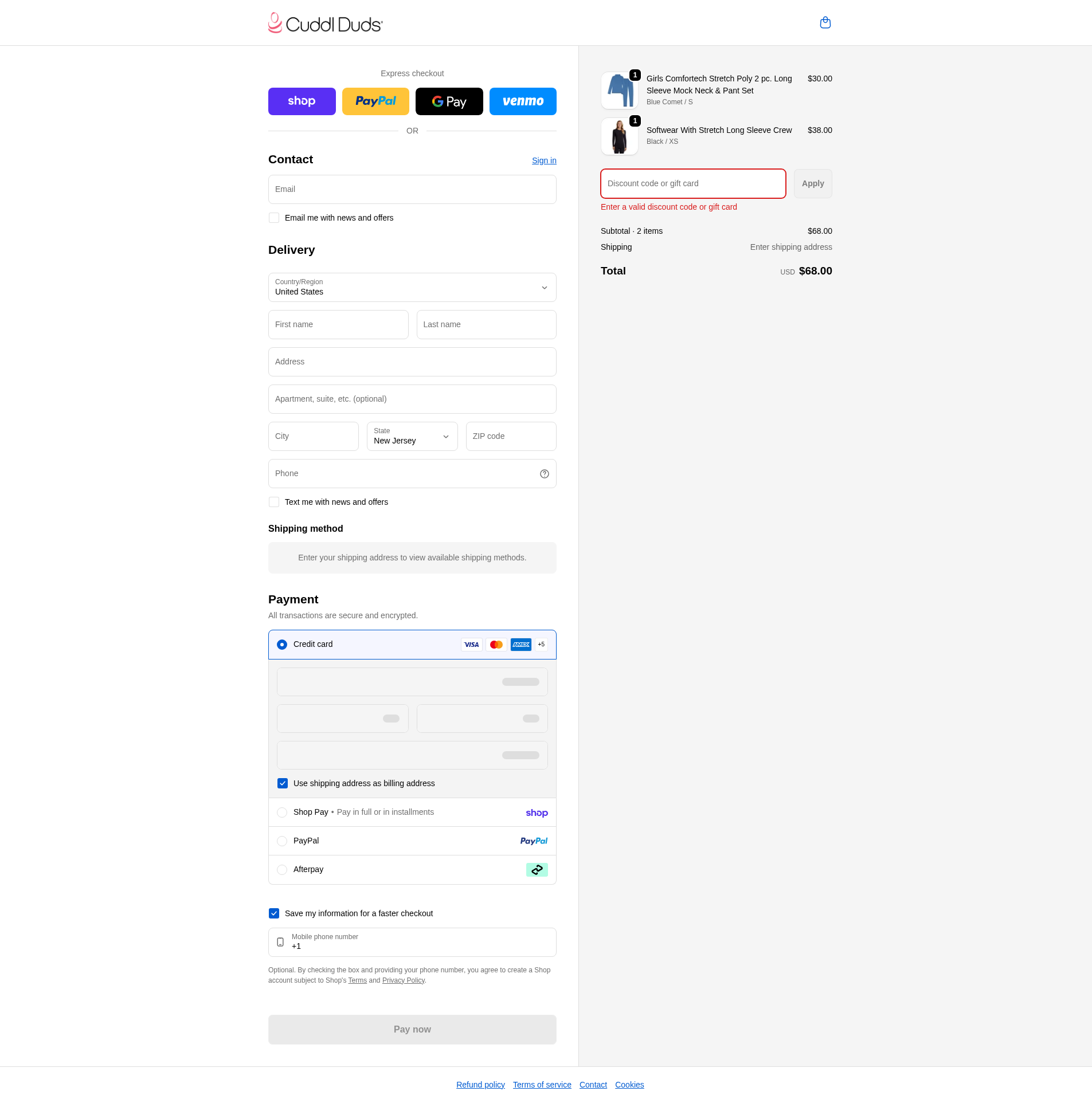Open the phone number help tooltip

[x=544, y=474]
